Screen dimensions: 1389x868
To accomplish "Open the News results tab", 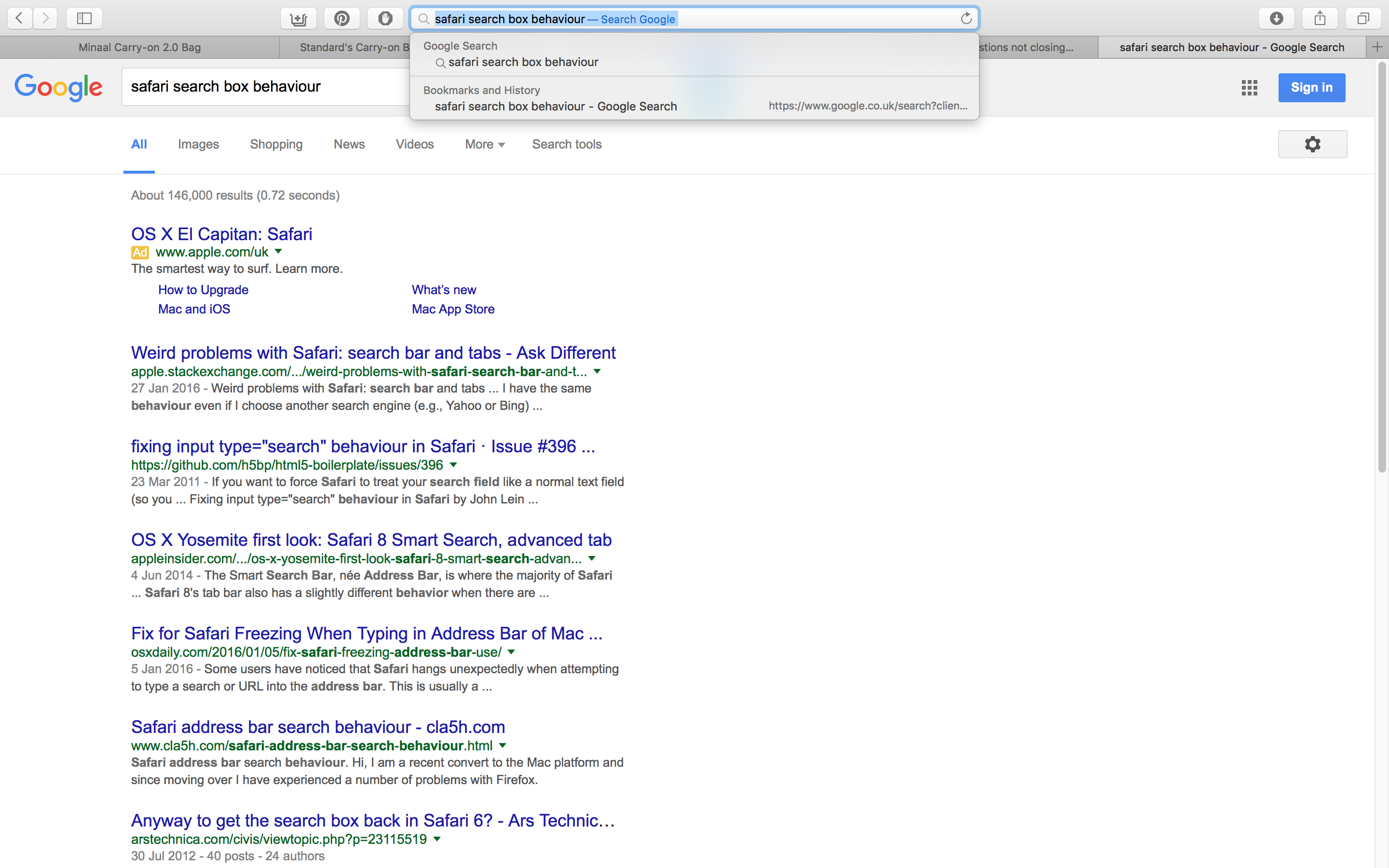I will (x=349, y=144).
